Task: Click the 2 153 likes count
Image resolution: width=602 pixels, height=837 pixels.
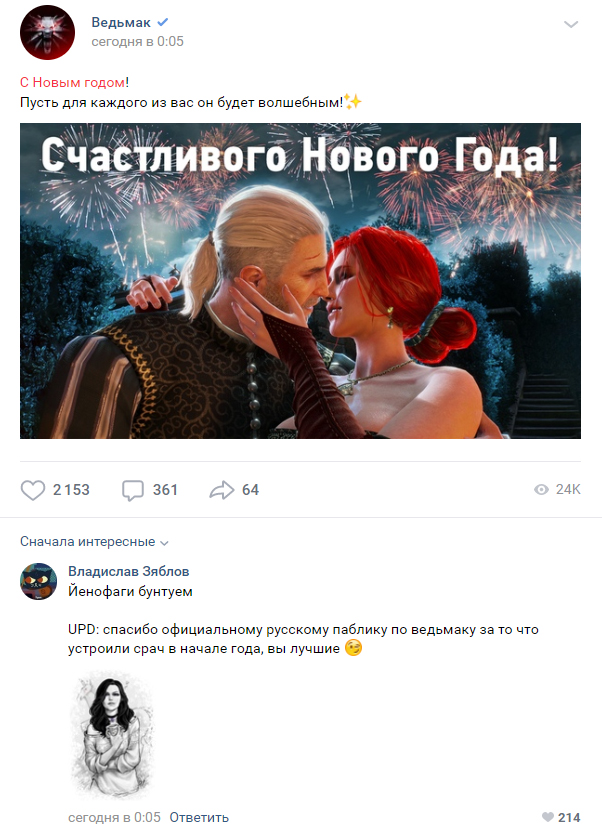Action: click(71, 490)
